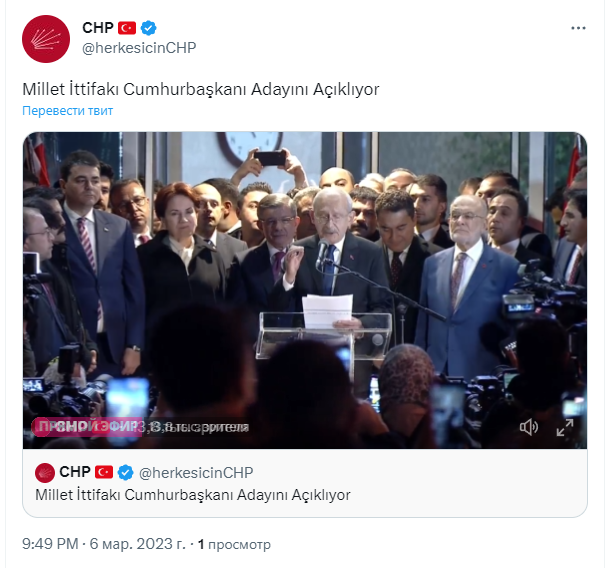
Task: Click the live broadcast ПРЯМОЙ ЭФИР badge
Action: tap(87, 427)
